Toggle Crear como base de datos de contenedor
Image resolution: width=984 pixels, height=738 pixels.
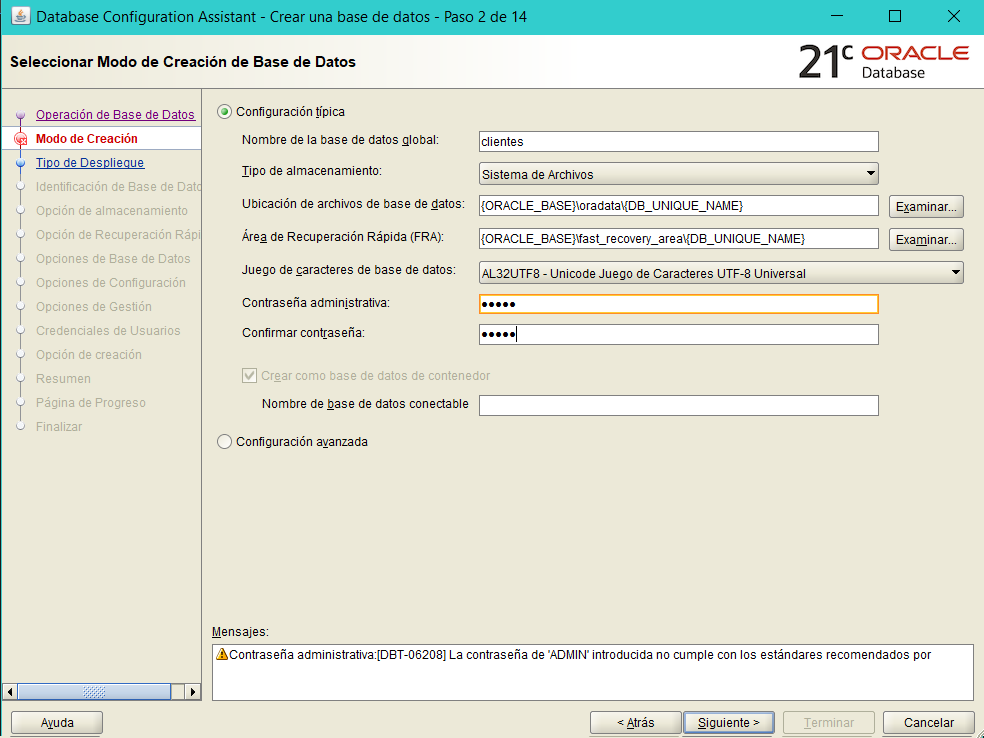click(249, 376)
